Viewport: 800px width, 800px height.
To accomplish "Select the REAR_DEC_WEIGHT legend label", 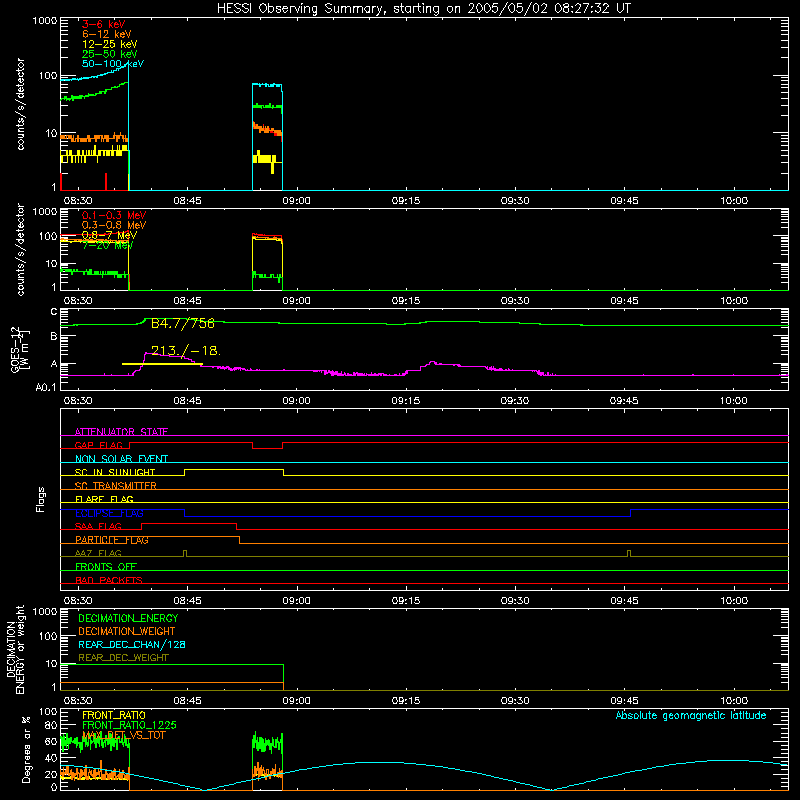I will point(123,658).
